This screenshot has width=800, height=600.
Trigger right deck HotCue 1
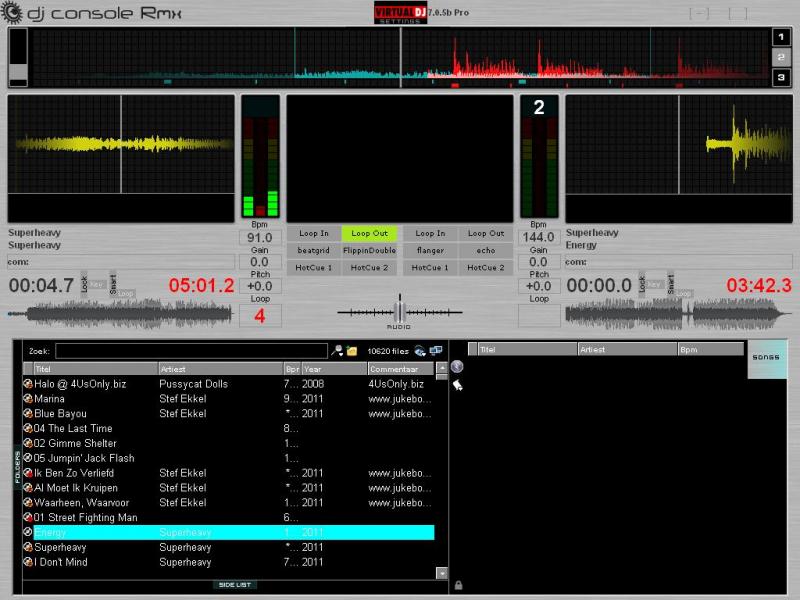click(x=430, y=267)
